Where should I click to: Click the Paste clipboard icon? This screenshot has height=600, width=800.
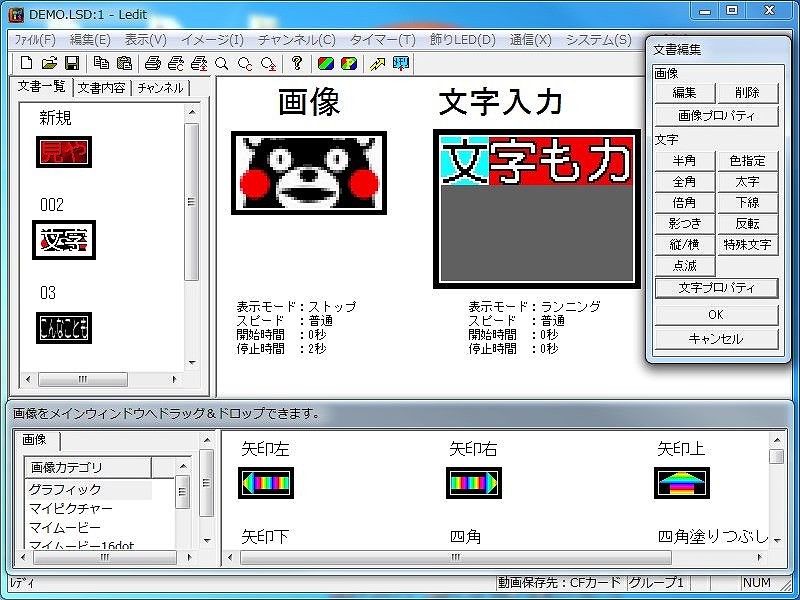tap(124, 63)
